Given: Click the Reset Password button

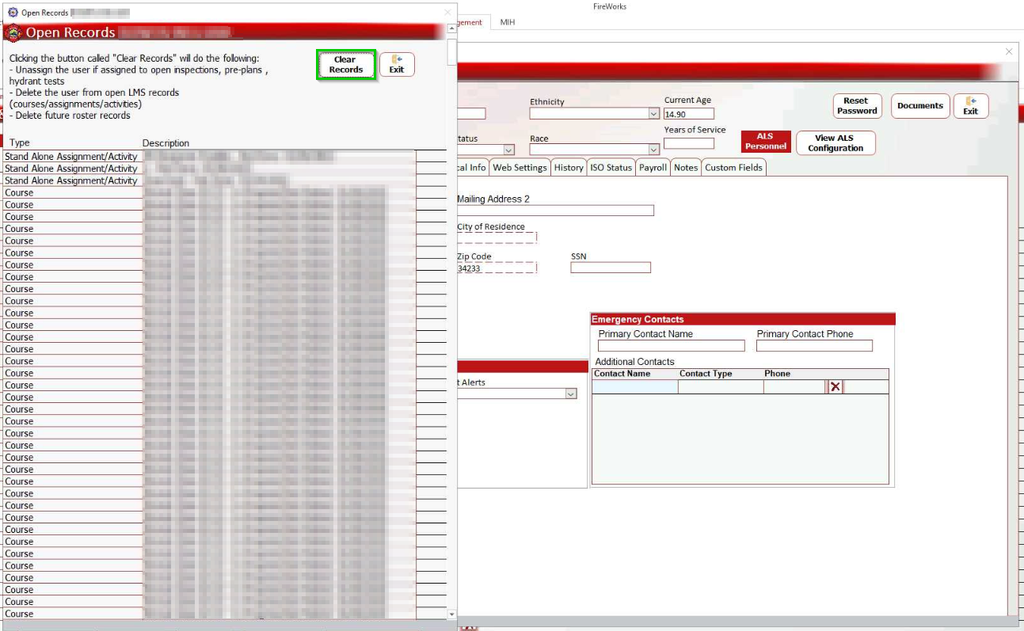Looking at the screenshot, I should point(856,106).
